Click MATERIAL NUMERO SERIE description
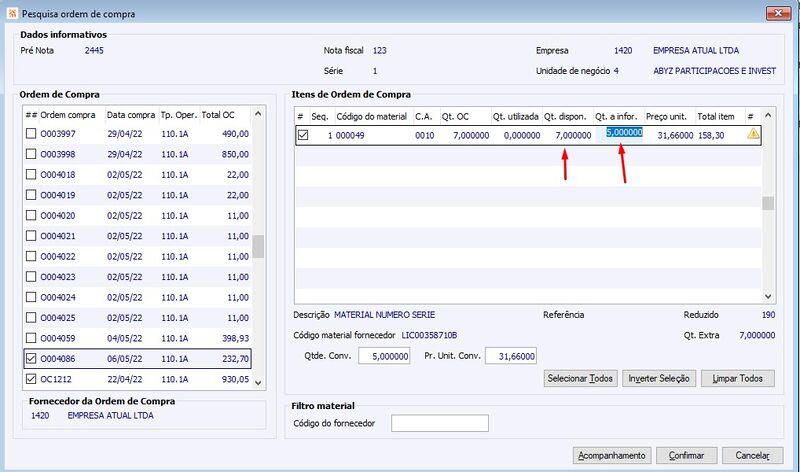The image size is (800, 472). [x=384, y=315]
